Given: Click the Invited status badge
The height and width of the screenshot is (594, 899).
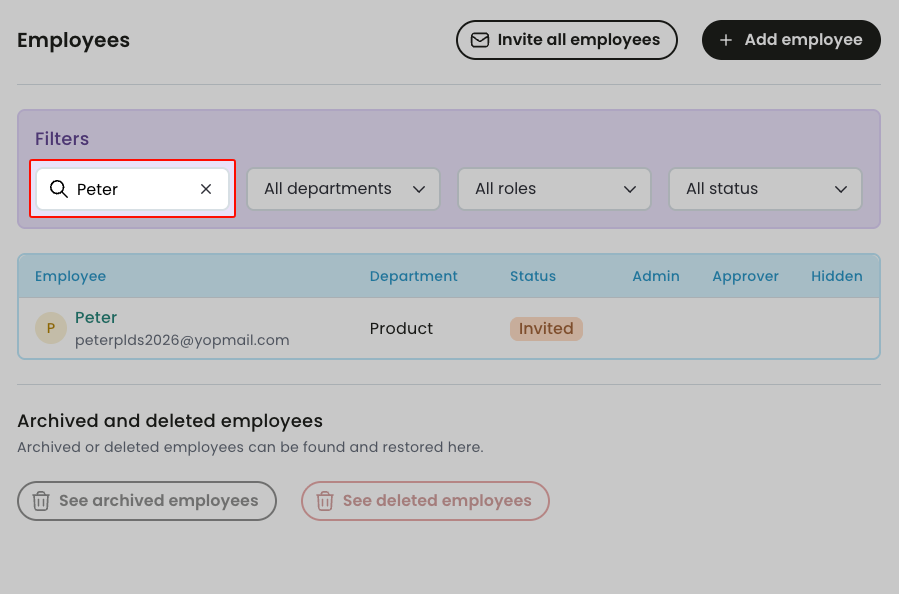Looking at the screenshot, I should point(546,328).
